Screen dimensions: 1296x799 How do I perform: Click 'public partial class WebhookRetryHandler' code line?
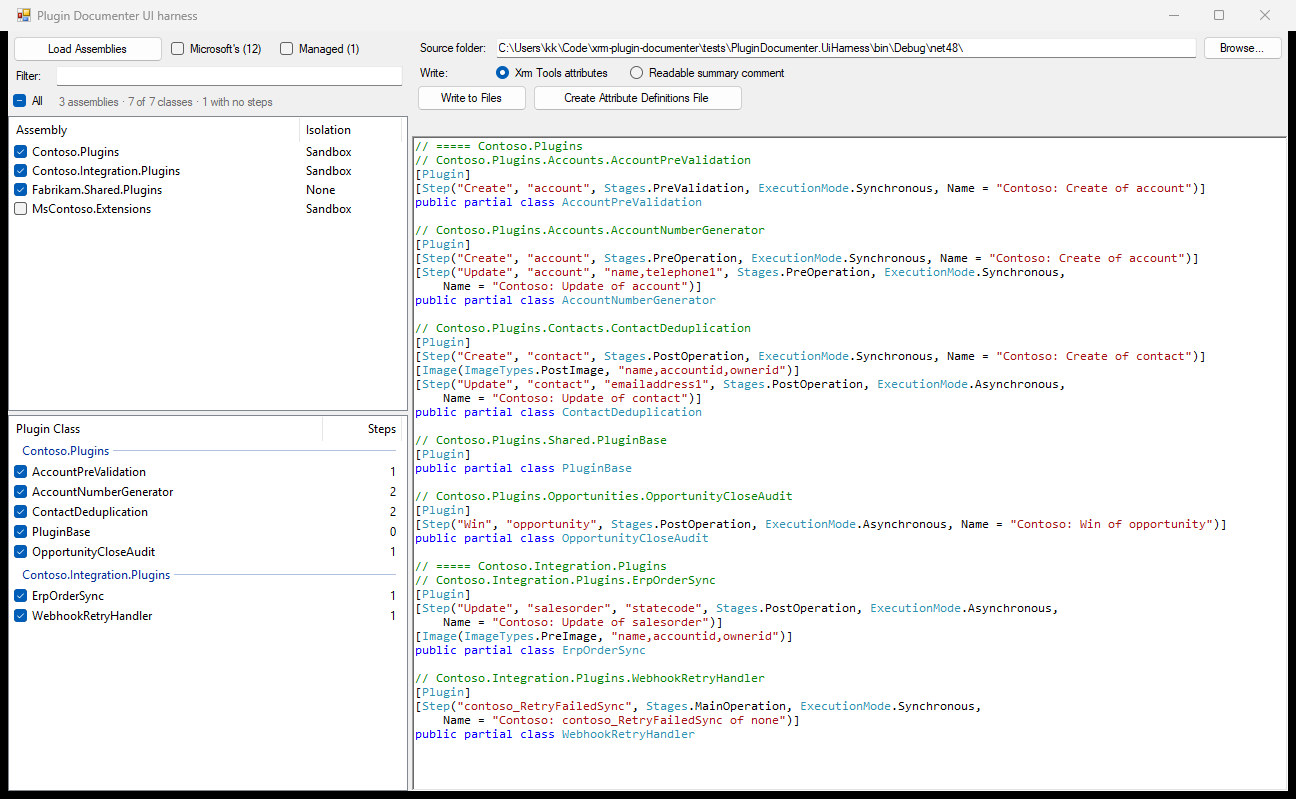click(x=555, y=734)
